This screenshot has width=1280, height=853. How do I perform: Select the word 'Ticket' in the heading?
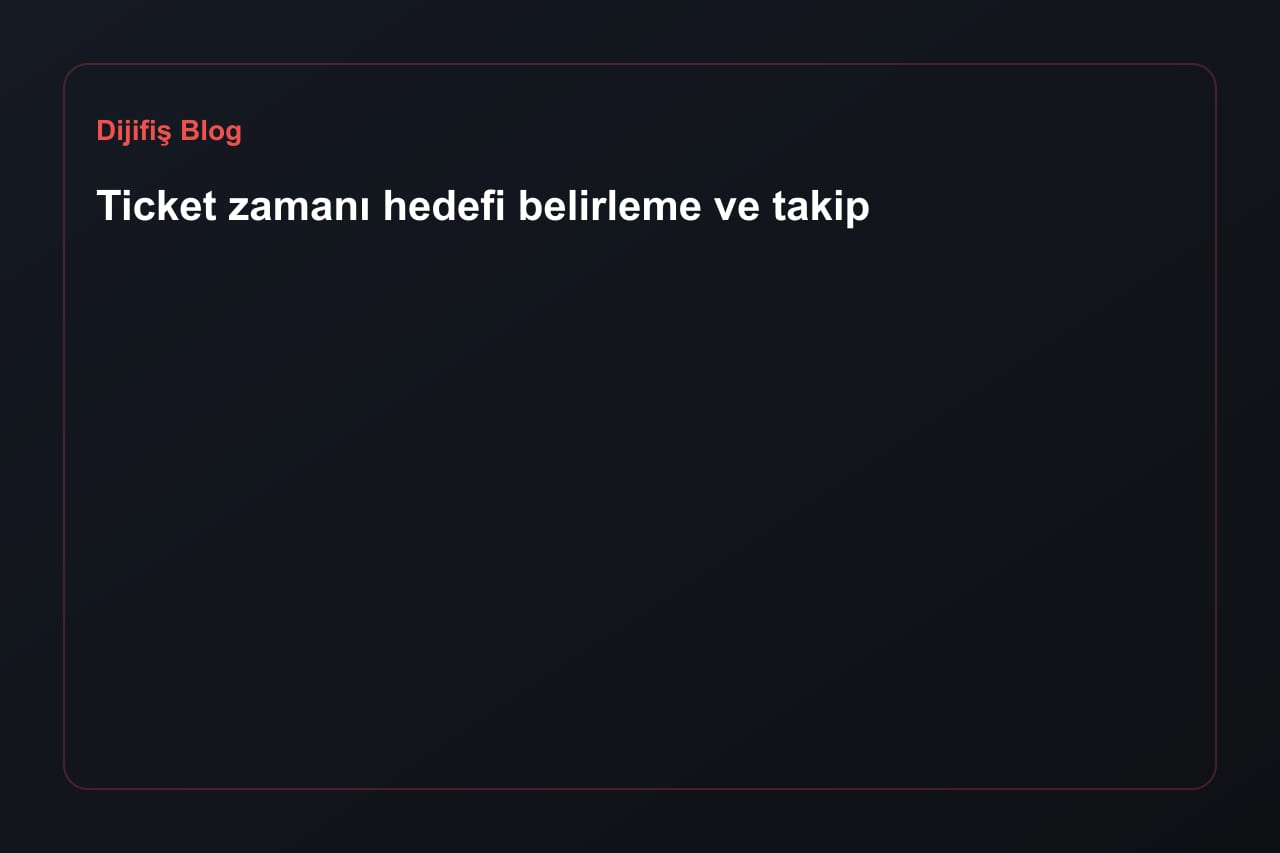point(157,206)
